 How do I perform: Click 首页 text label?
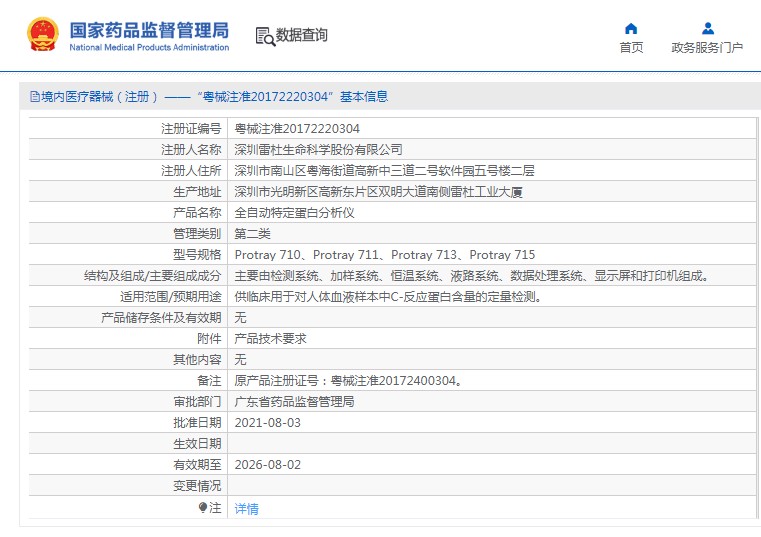[x=631, y=48]
